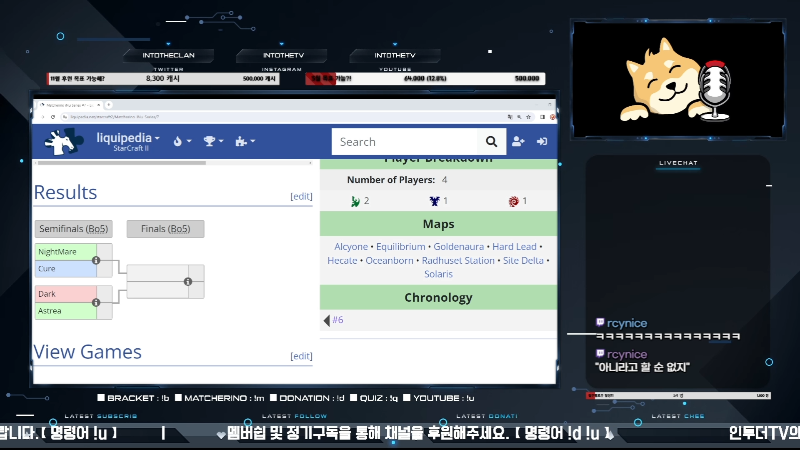
Task: Click the second rcynice chat username
Action: pos(627,354)
